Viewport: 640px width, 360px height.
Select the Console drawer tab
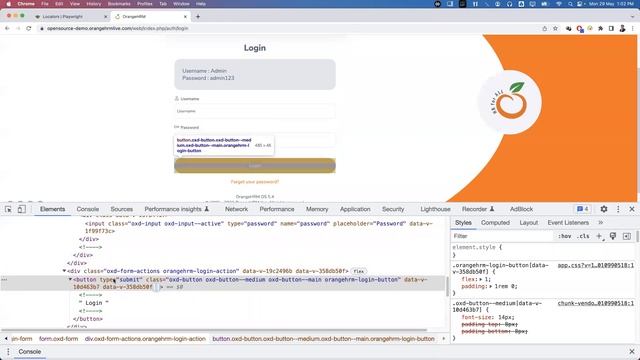click(x=29, y=351)
